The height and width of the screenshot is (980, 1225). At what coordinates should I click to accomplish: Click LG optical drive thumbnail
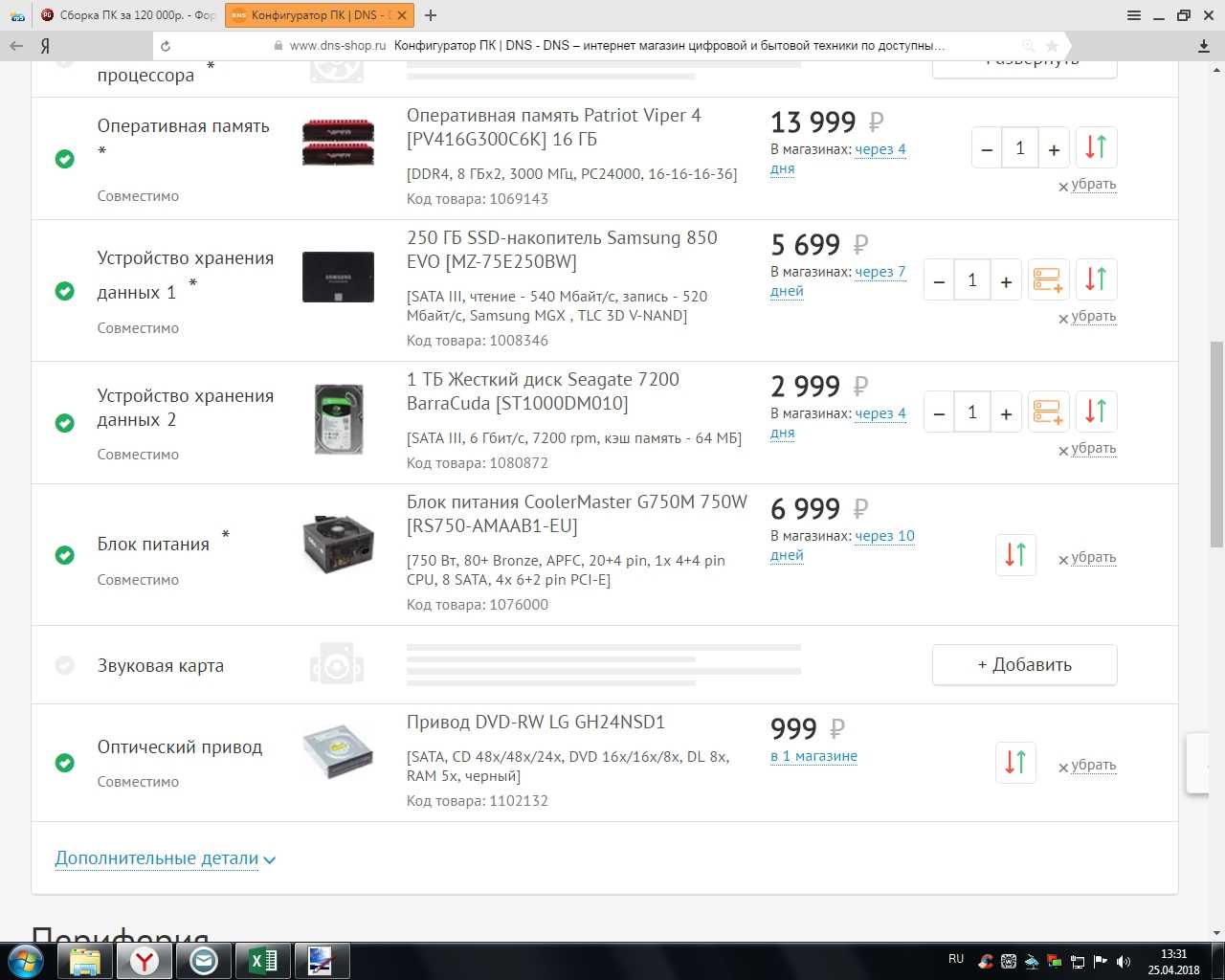pyautogui.click(x=338, y=752)
